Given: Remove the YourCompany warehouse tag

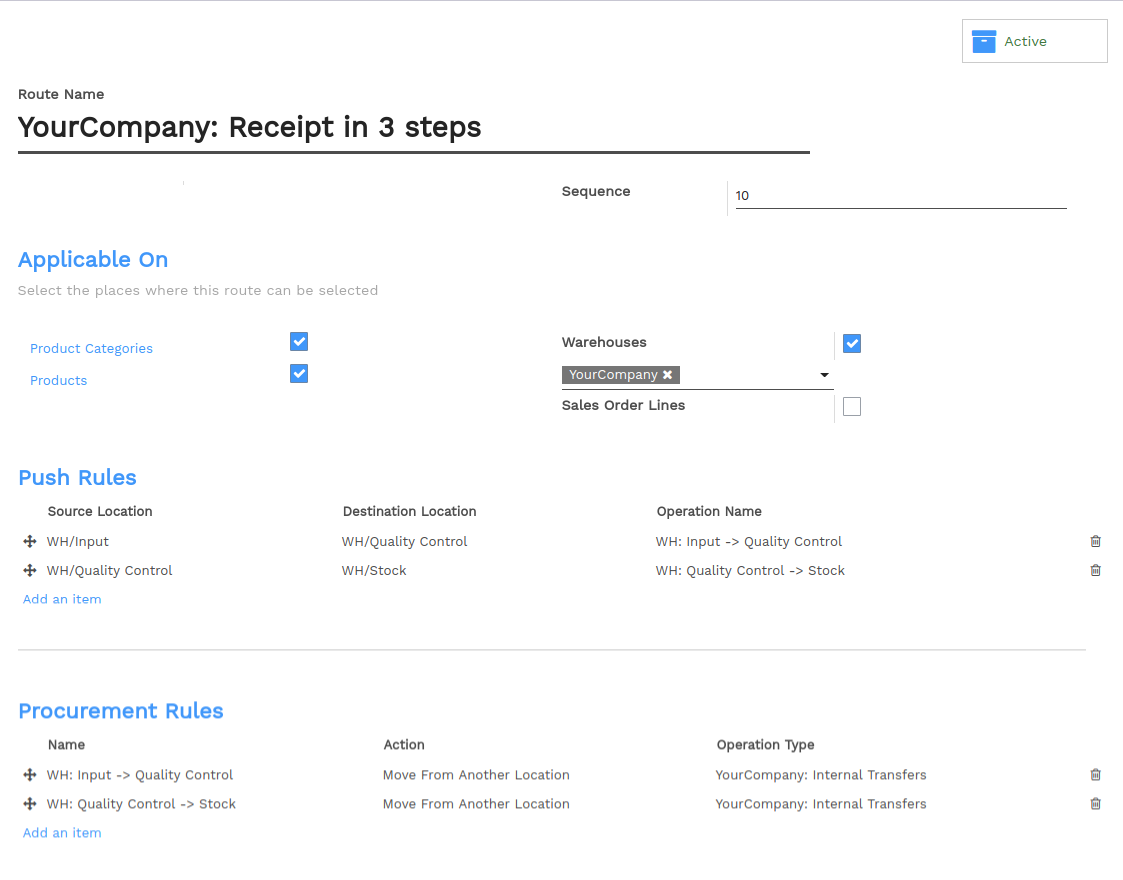Looking at the screenshot, I should (667, 374).
